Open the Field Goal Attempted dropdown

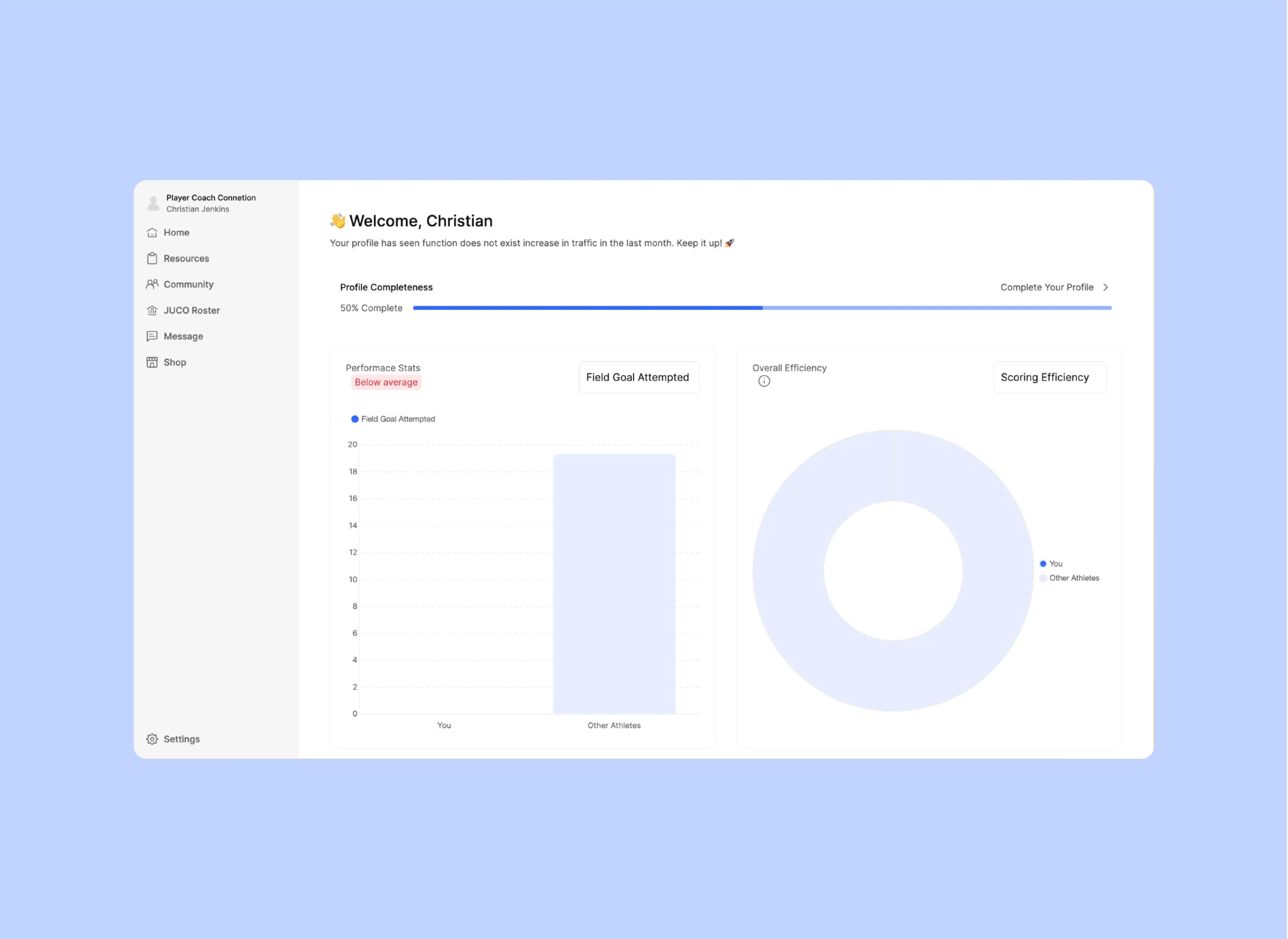click(638, 377)
